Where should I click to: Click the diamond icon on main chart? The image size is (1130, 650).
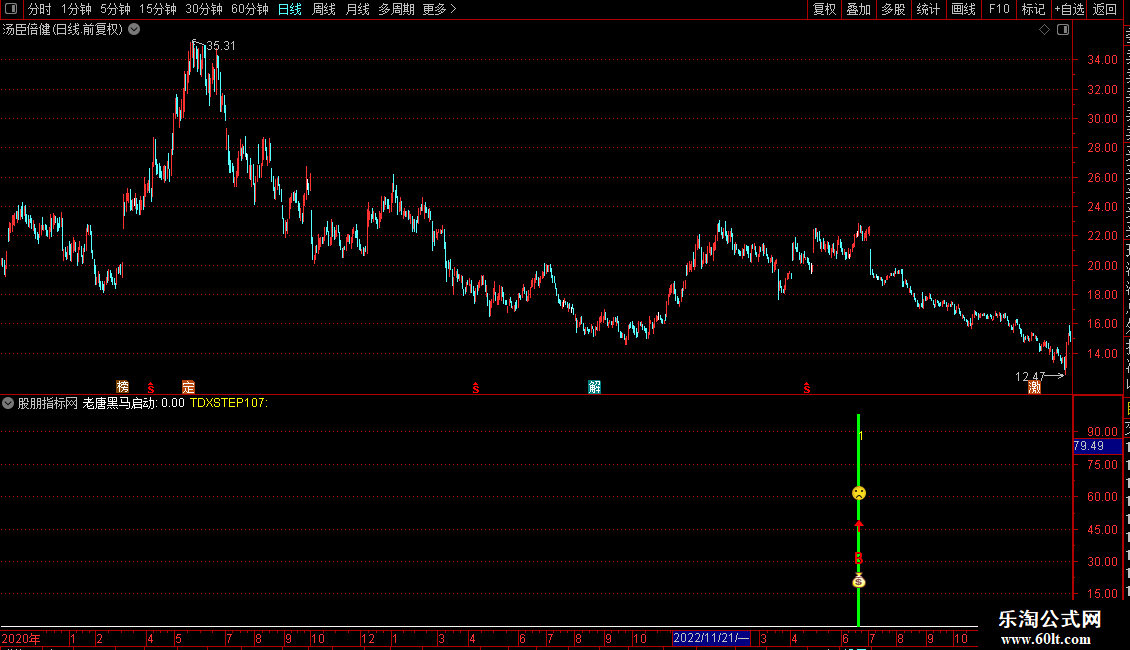[1044, 30]
